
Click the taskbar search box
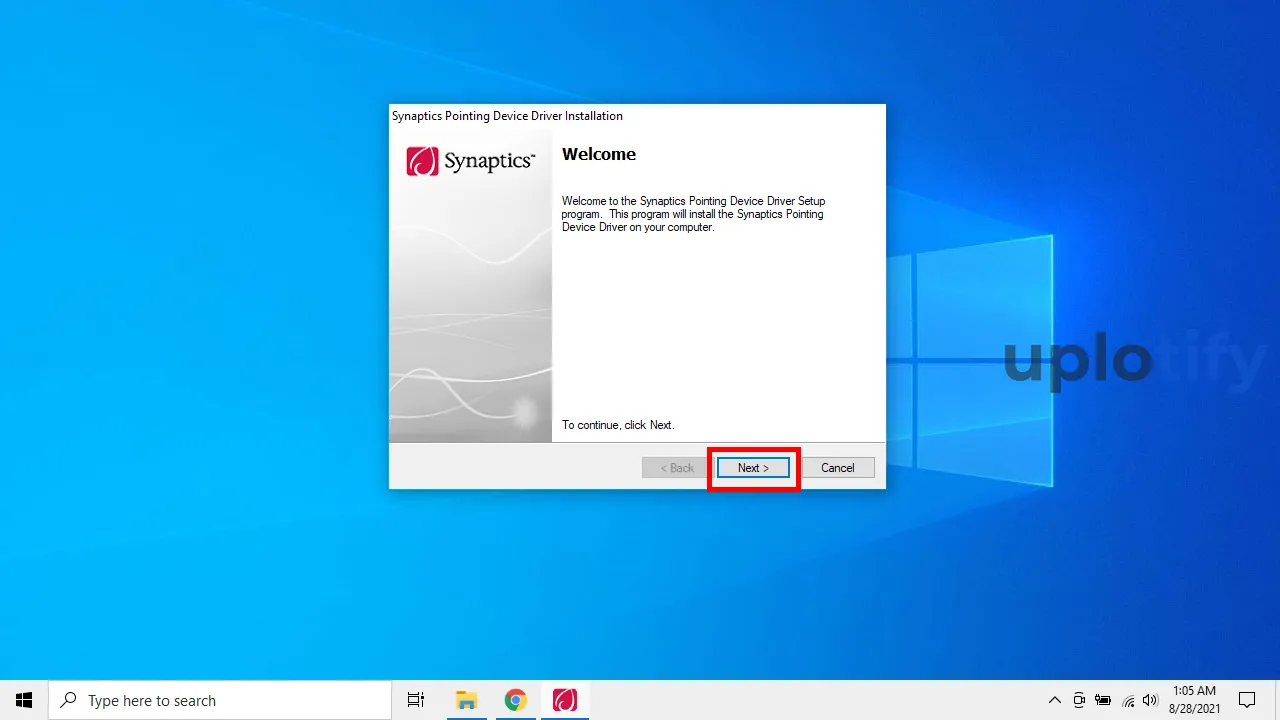(220, 700)
